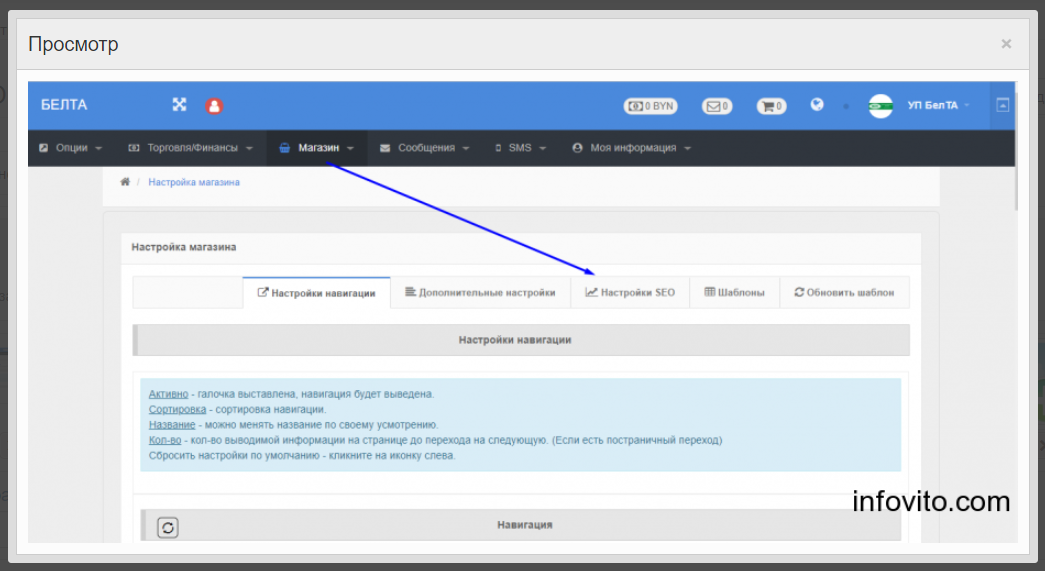The width and height of the screenshot is (1045, 571).
Task: Open the messages envelope counter
Action: (716, 106)
